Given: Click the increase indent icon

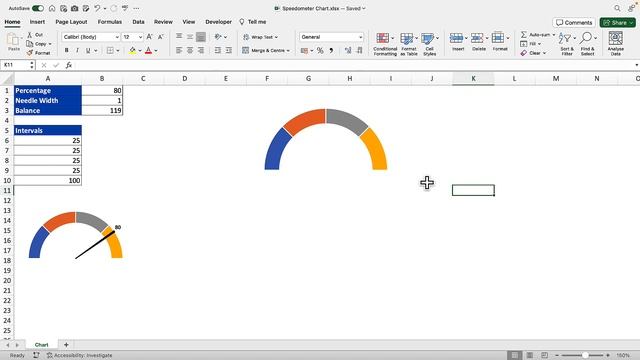Looking at the screenshot, I should pyautogui.click(x=229, y=50).
